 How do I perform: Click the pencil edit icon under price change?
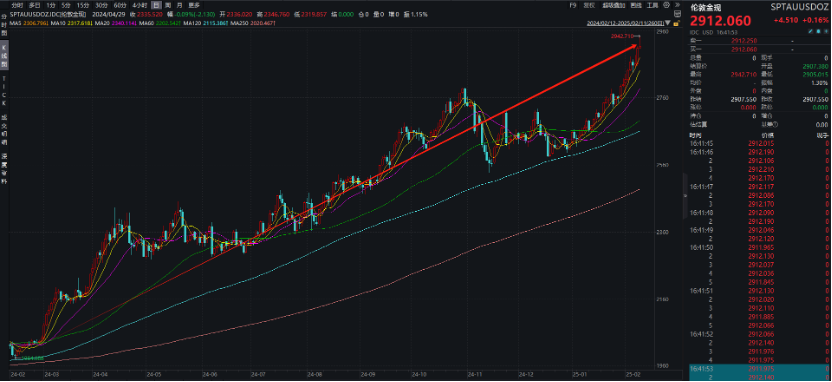click(x=810, y=31)
